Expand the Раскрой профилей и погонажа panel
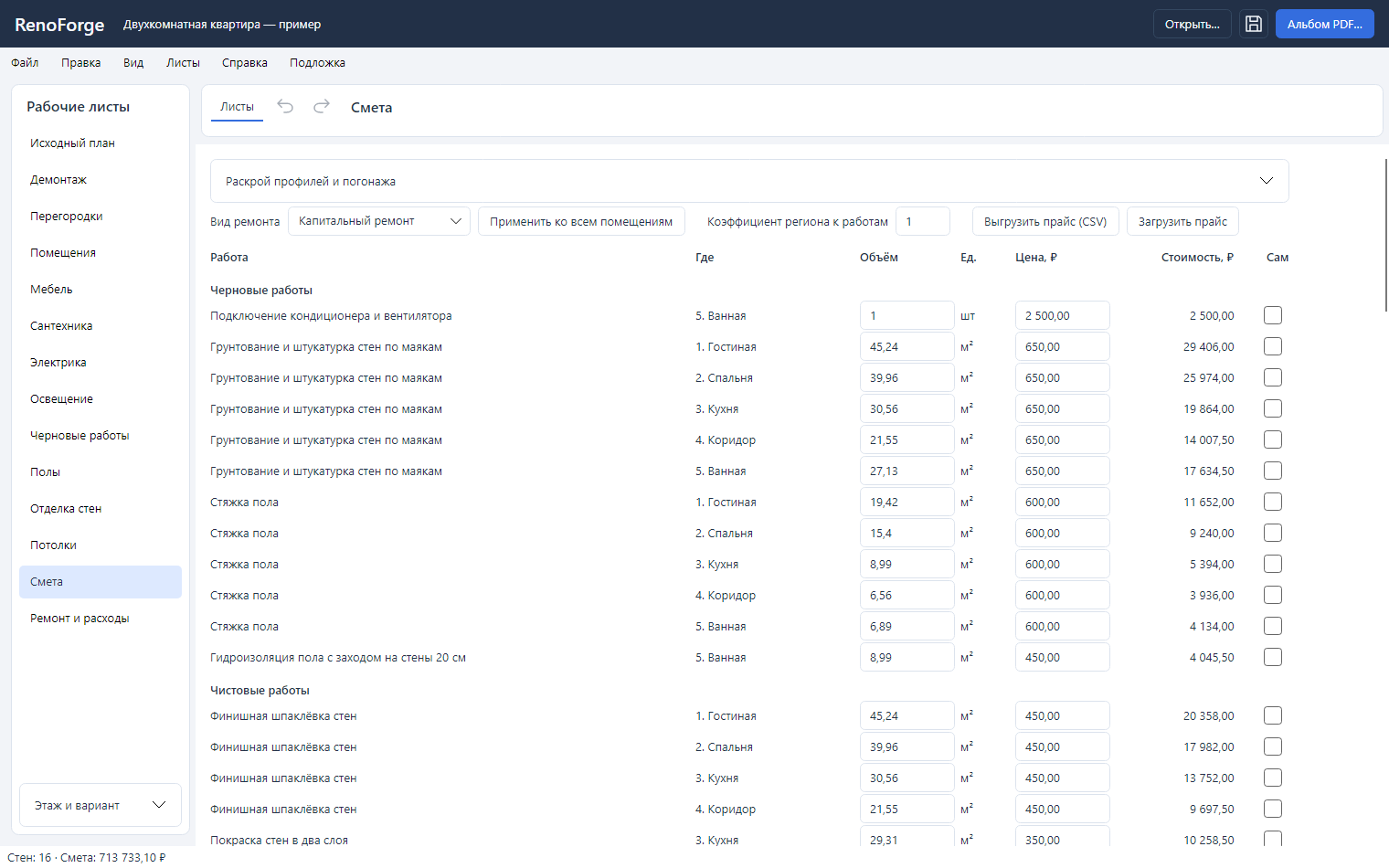The height and width of the screenshot is (868, 1389). [749, 181]
